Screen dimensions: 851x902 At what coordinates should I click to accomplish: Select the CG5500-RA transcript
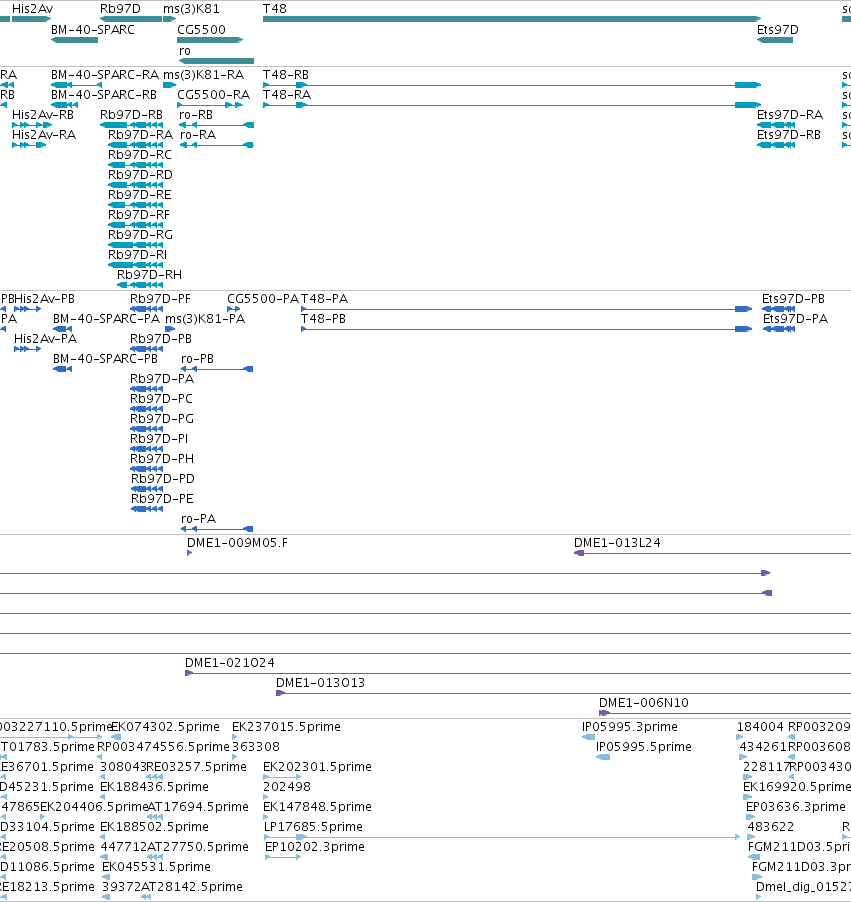pyautogui.click(x=213, y=94)
